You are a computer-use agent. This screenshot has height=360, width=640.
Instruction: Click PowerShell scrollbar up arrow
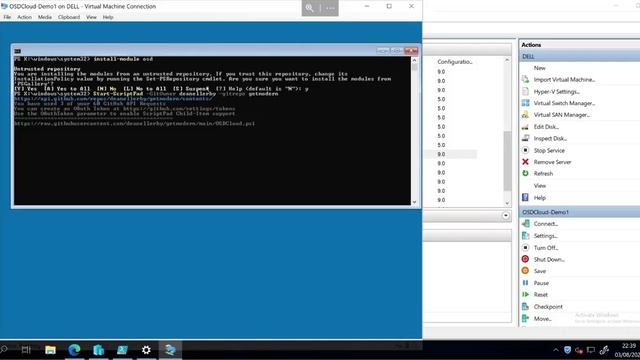(414, 60)
